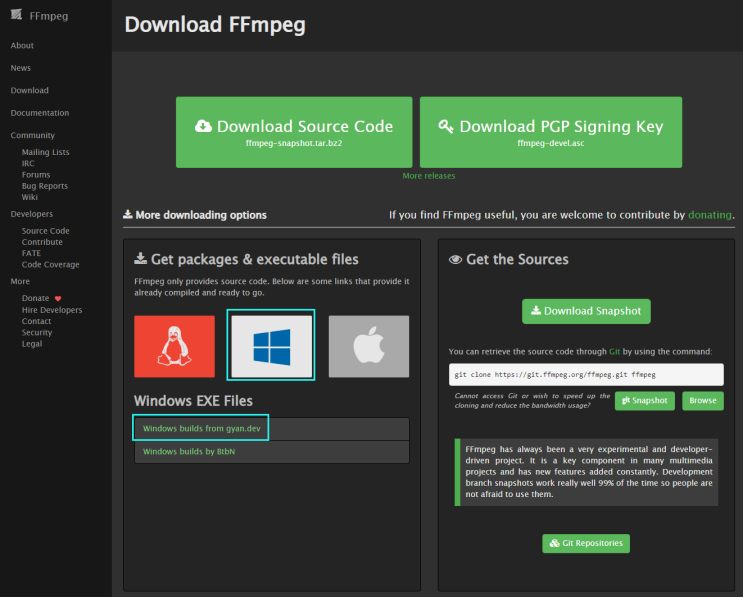
Task: Open the IRC link
Action: point(28,163)
